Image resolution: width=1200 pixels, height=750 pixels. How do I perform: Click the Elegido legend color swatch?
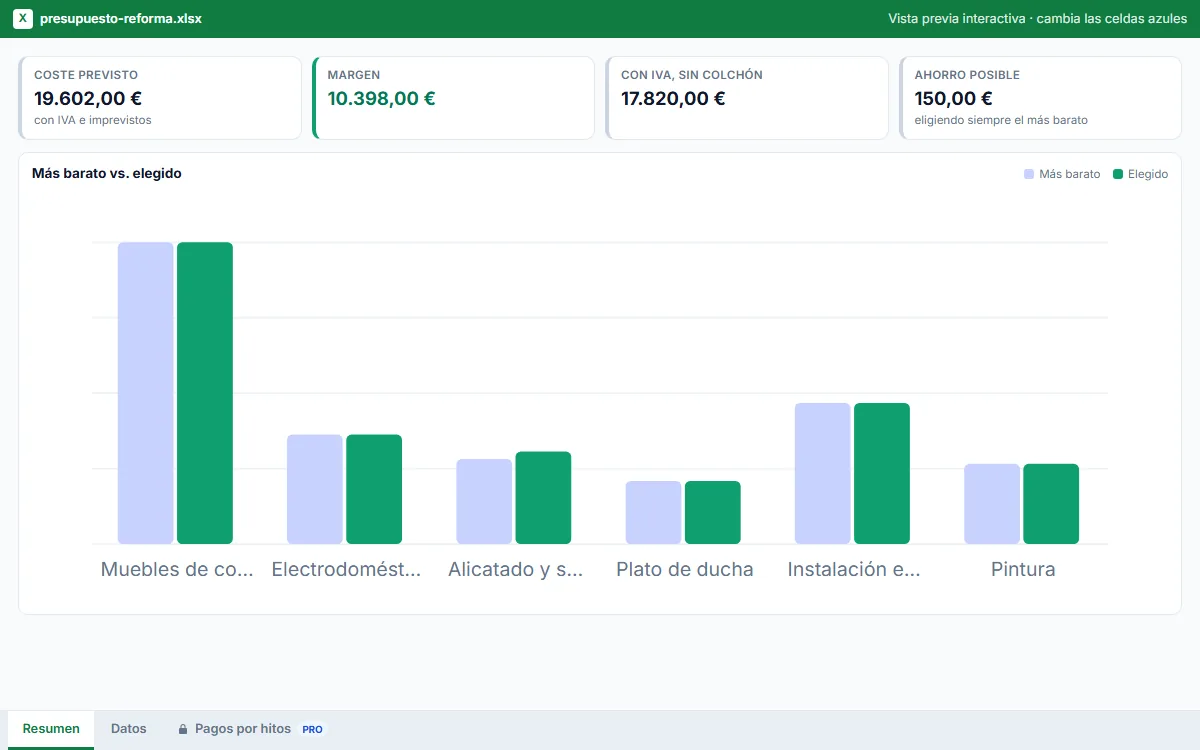1118,174
